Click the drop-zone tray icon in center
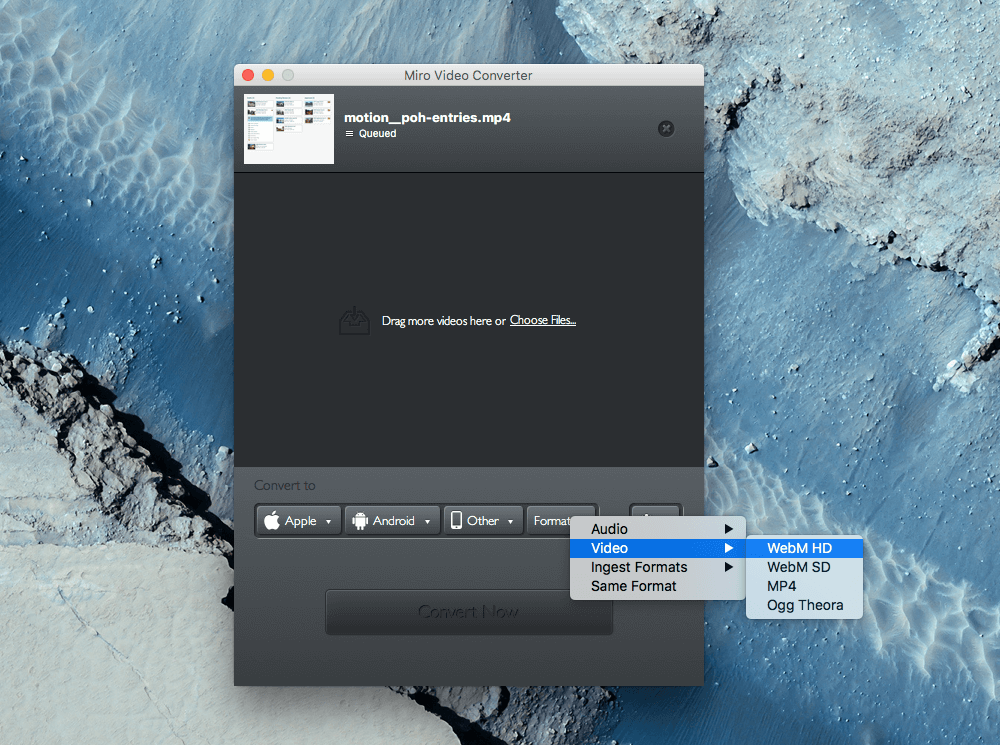Viewport: 1000px width, 745px height. [354, 319]
